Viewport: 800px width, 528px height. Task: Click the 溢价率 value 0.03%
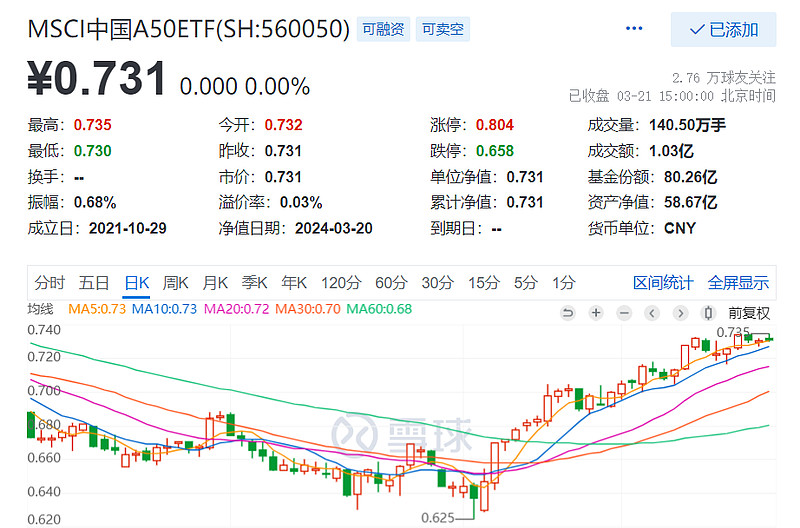coord(301,203)
